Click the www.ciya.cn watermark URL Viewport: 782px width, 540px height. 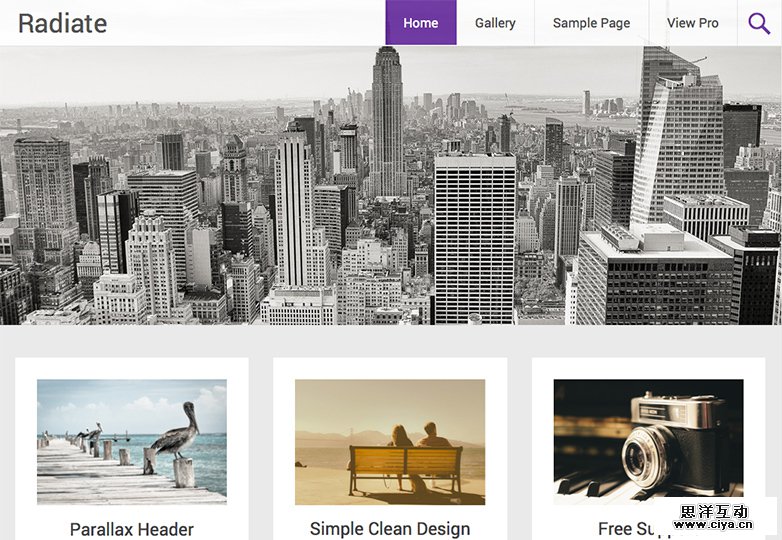(713, 525)
